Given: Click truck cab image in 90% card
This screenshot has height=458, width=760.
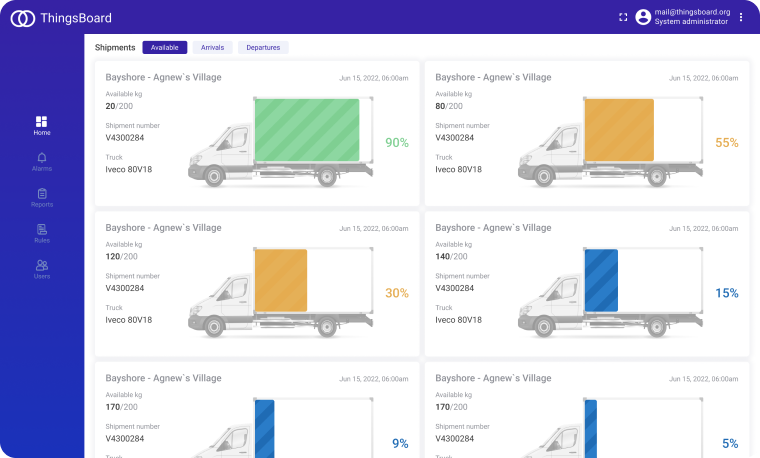Looking at the screenshot, I should tap(222, 155).
